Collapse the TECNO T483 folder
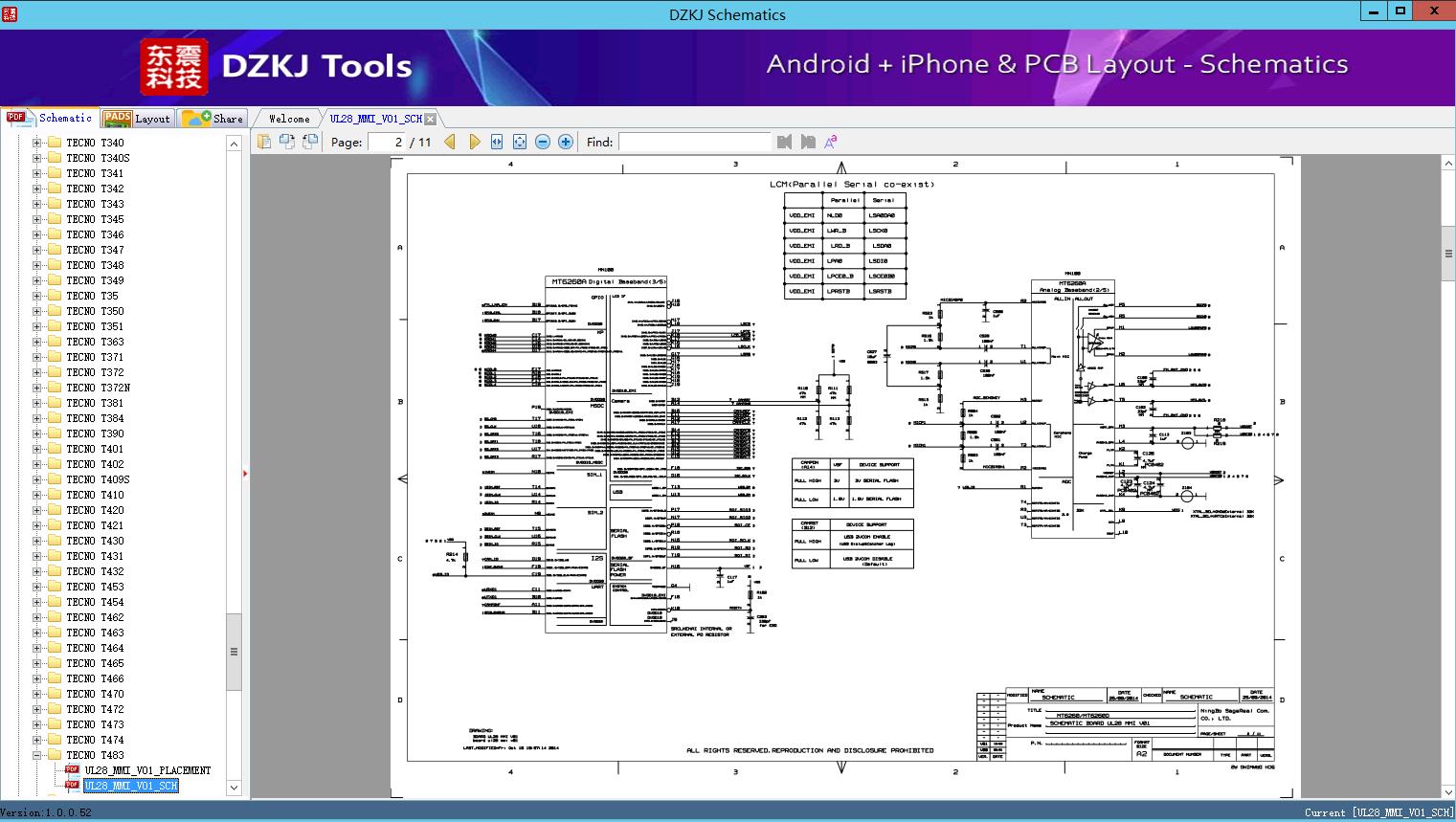 point(37,755)
